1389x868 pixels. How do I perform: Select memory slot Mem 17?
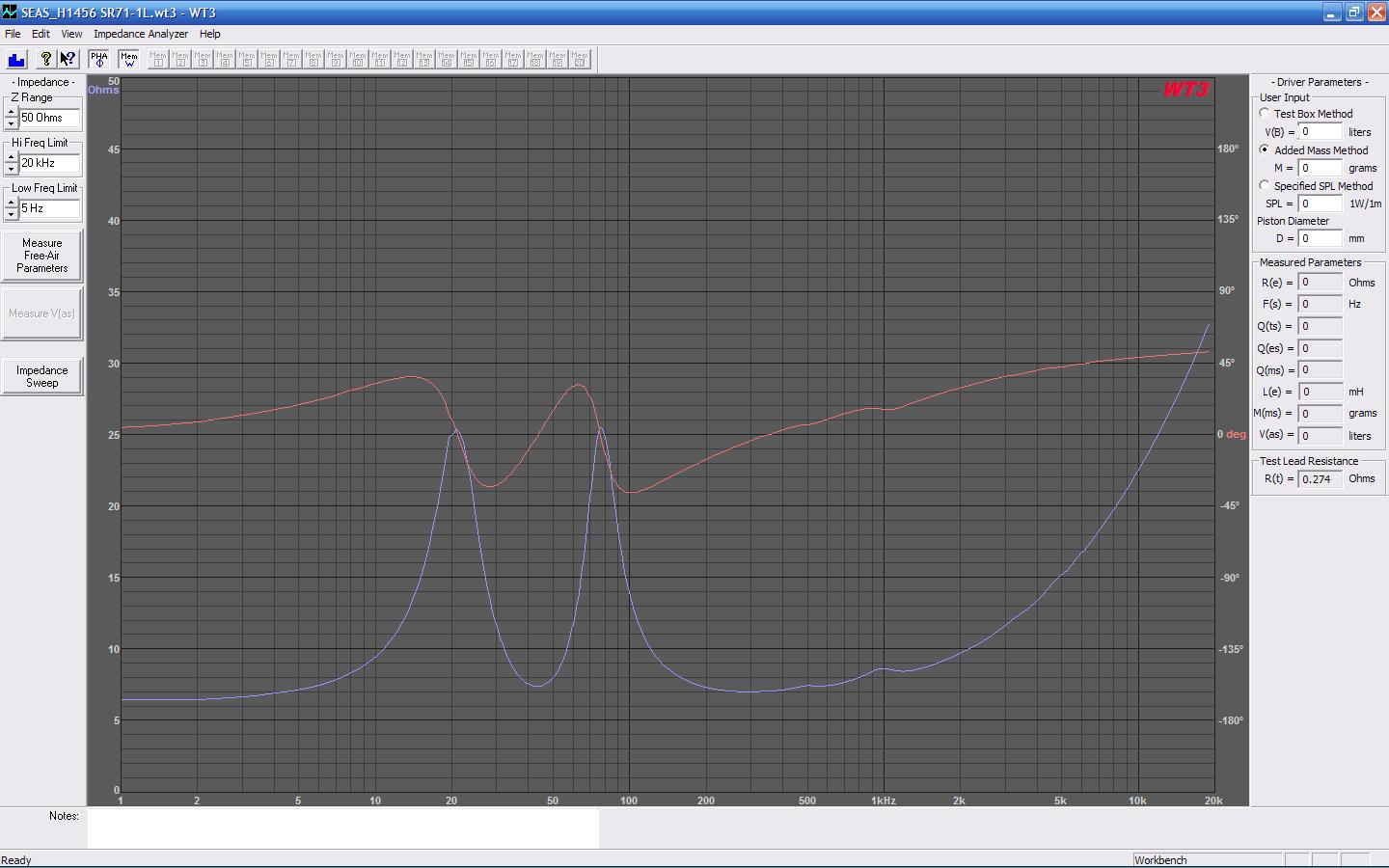click(513, 59)
